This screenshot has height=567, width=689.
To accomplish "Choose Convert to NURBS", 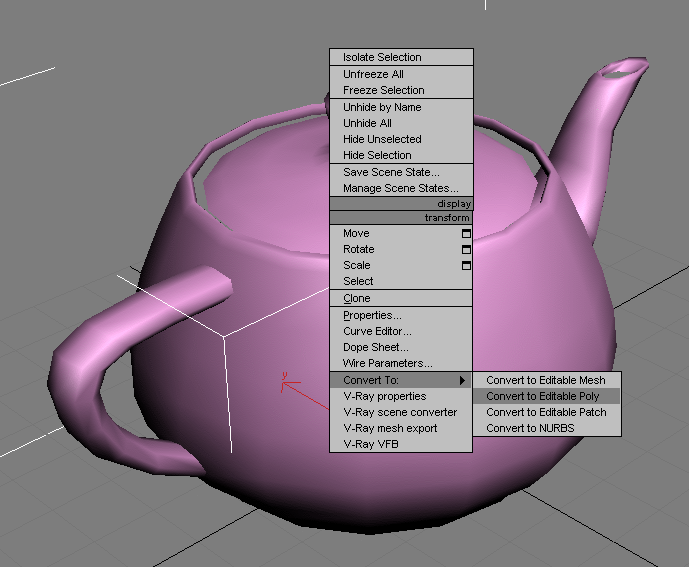I will pos(547,428).
